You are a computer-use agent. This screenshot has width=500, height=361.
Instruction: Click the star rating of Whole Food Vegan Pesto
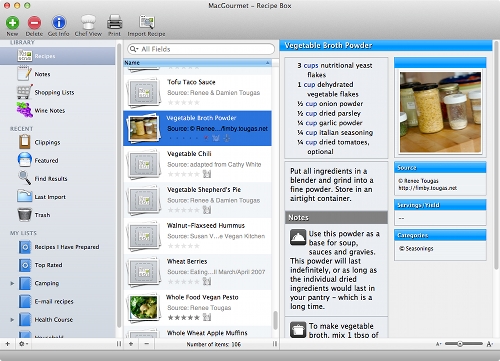[x=183, y=317]
